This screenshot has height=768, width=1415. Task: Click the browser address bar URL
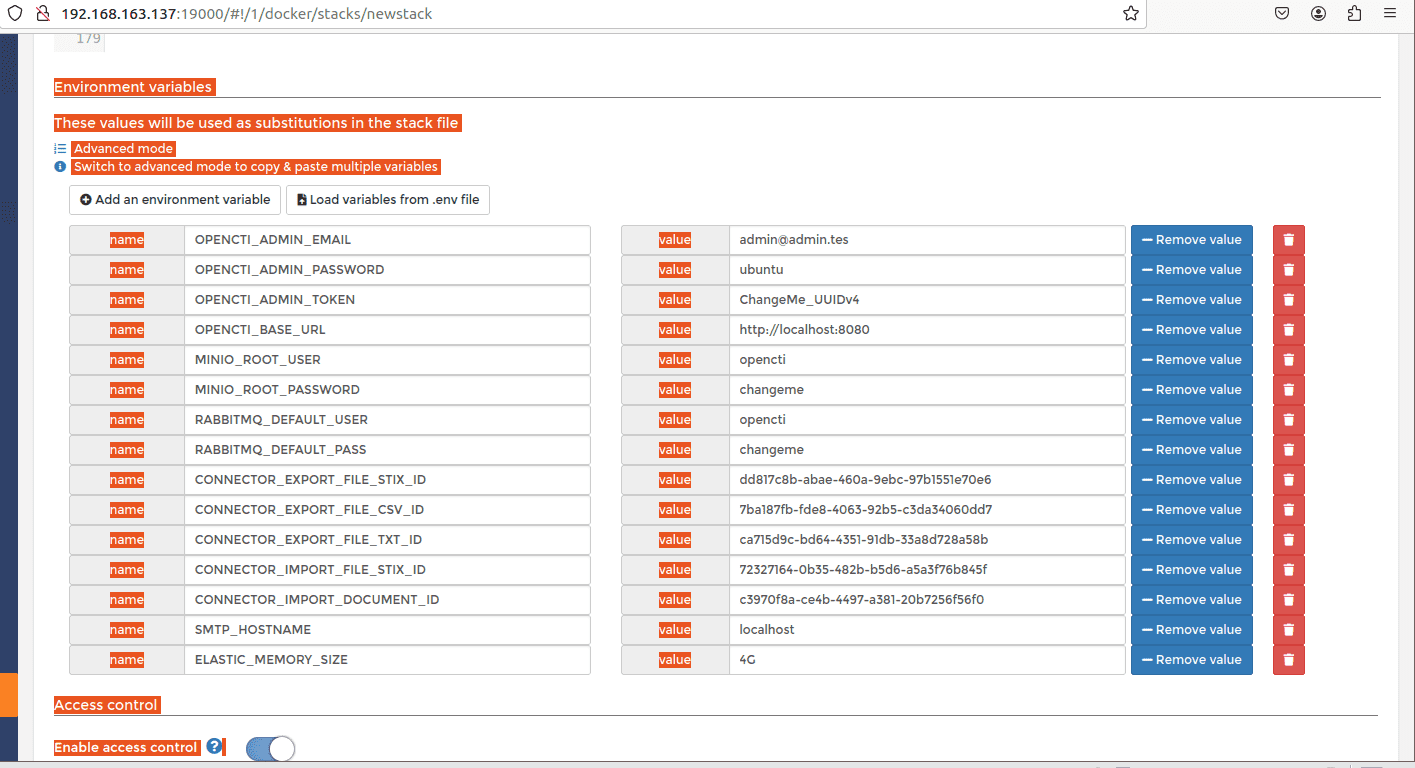(247, 14)
